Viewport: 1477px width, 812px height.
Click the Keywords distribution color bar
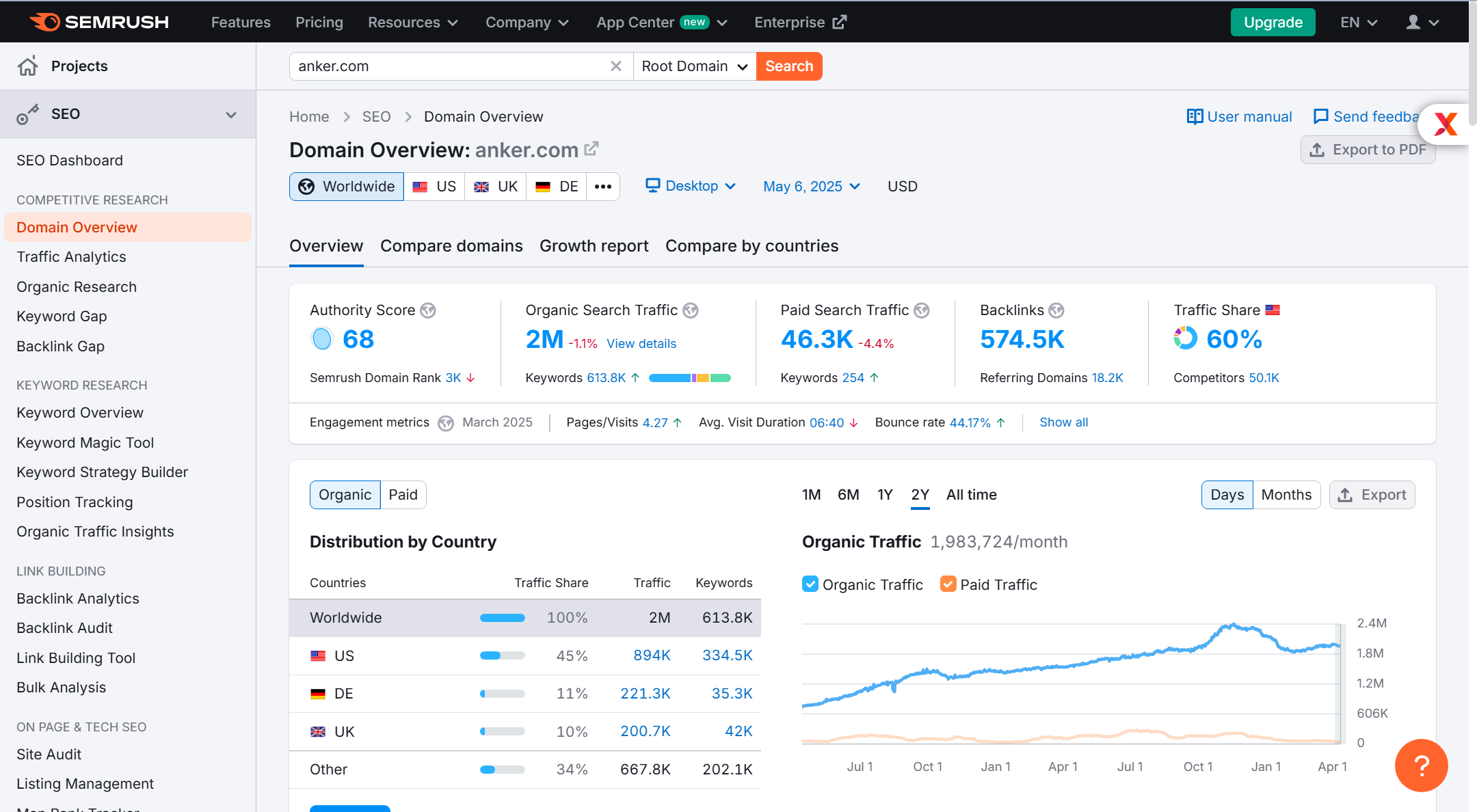(690, 378)
